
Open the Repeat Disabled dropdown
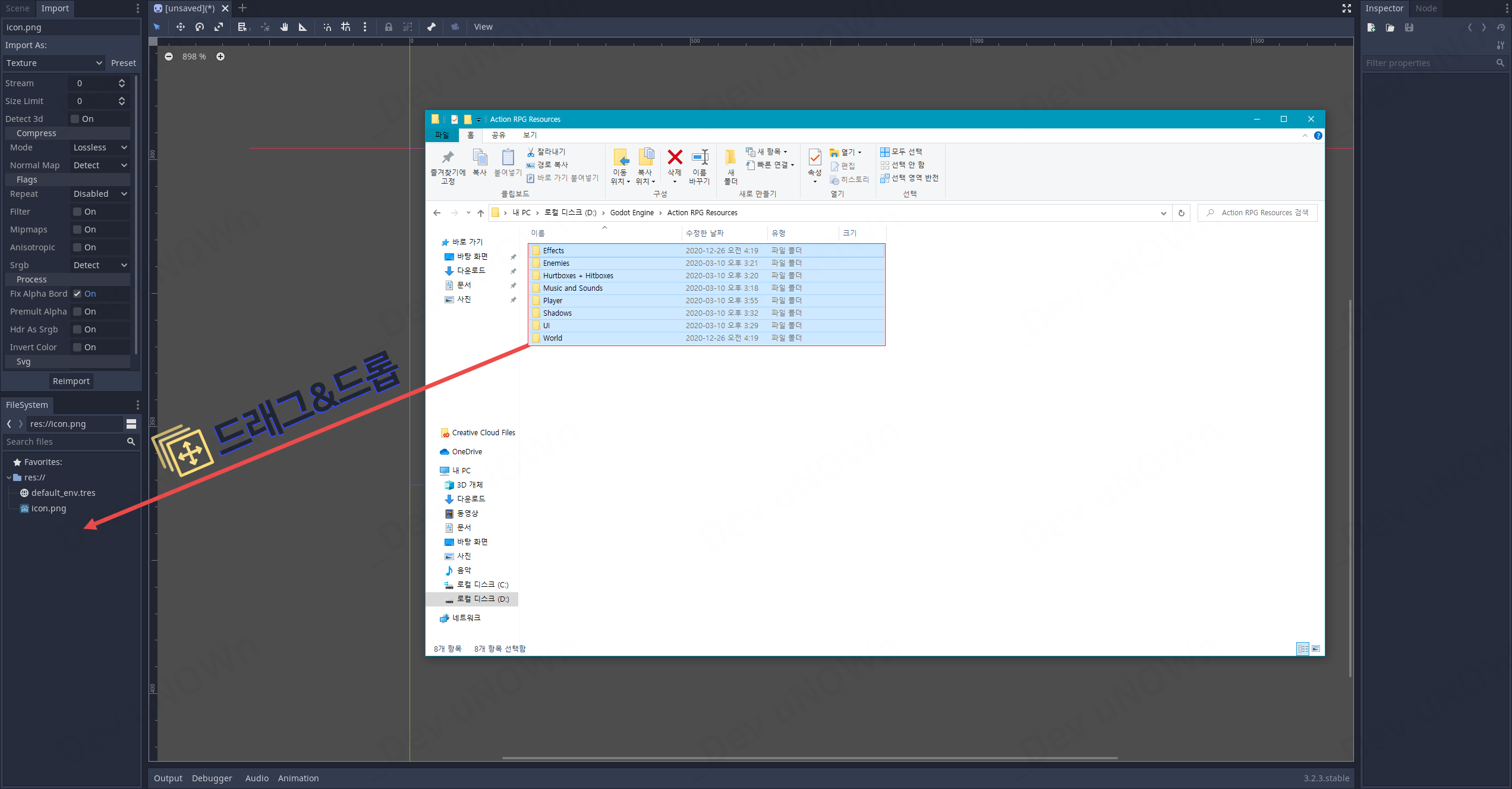[x=99, y=194]
